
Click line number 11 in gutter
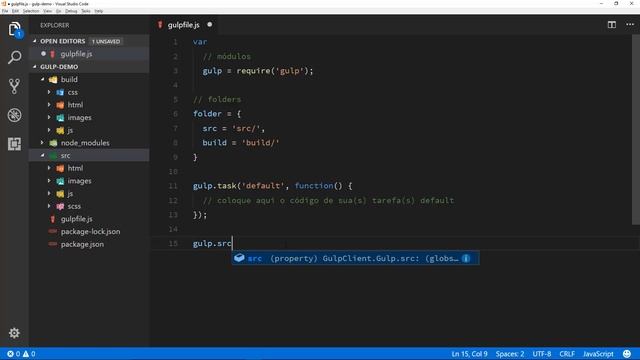(x=173, y=186)
